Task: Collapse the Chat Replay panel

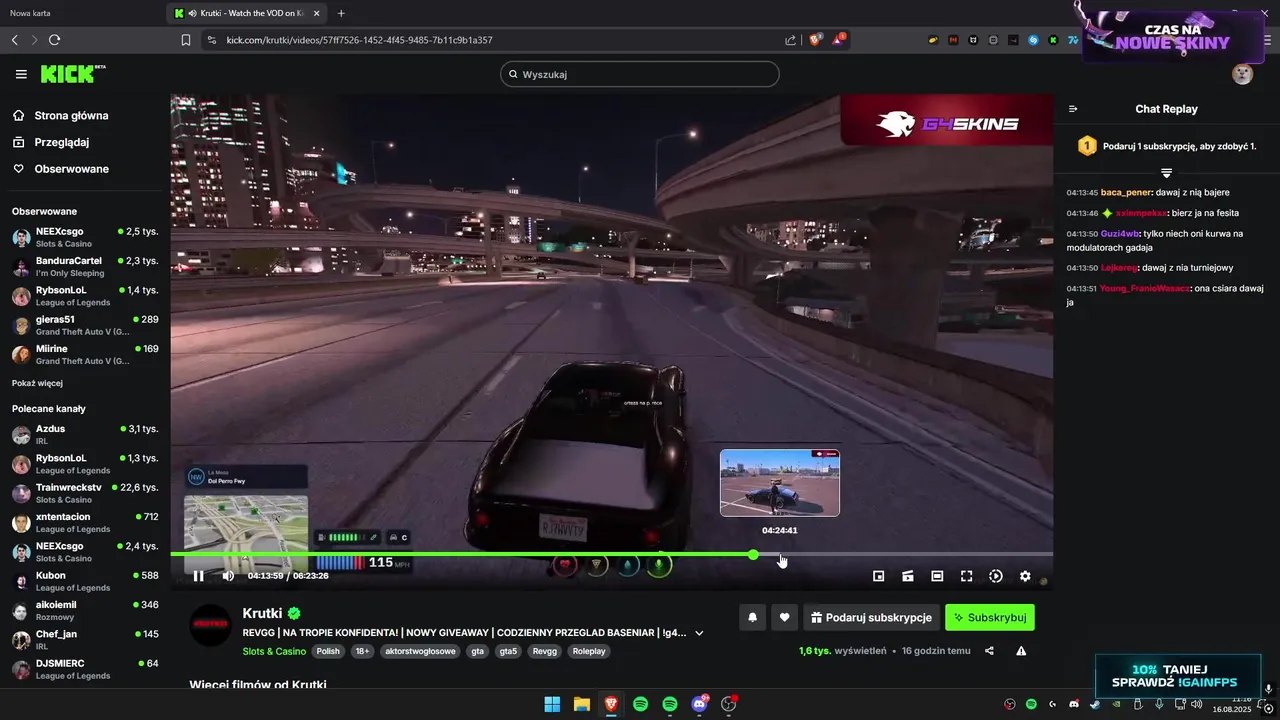Action: (1073, 109)
